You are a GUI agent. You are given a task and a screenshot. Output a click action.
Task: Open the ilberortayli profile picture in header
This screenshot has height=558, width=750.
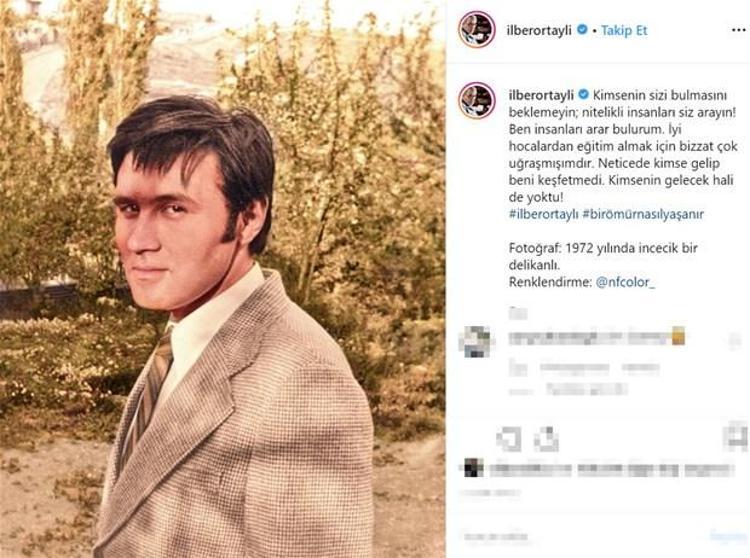[477, 30]
